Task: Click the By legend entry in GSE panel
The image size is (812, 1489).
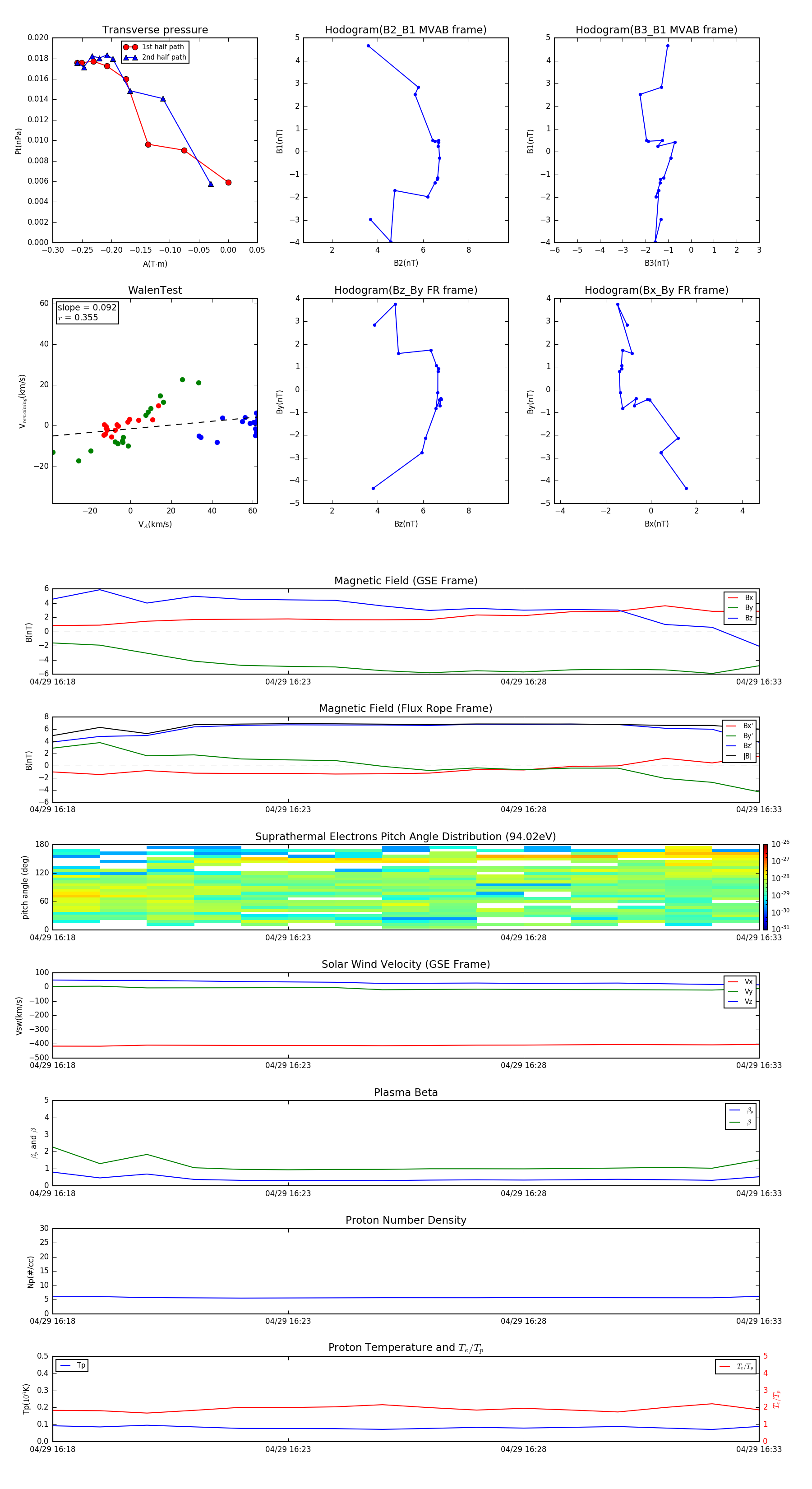Action: pyautogui.click(x=740, y=607)
